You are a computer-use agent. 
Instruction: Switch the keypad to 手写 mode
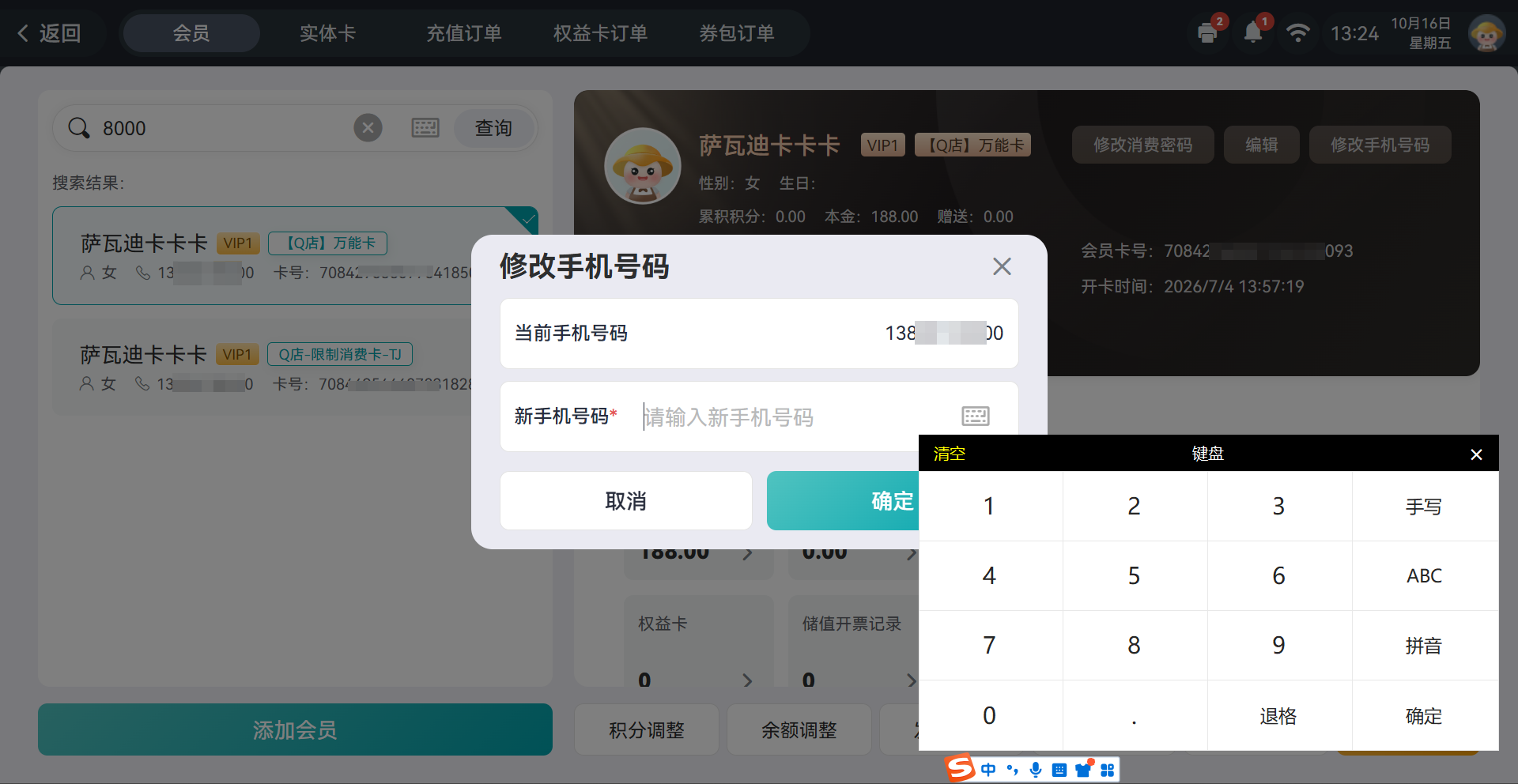pos(1425,506)
